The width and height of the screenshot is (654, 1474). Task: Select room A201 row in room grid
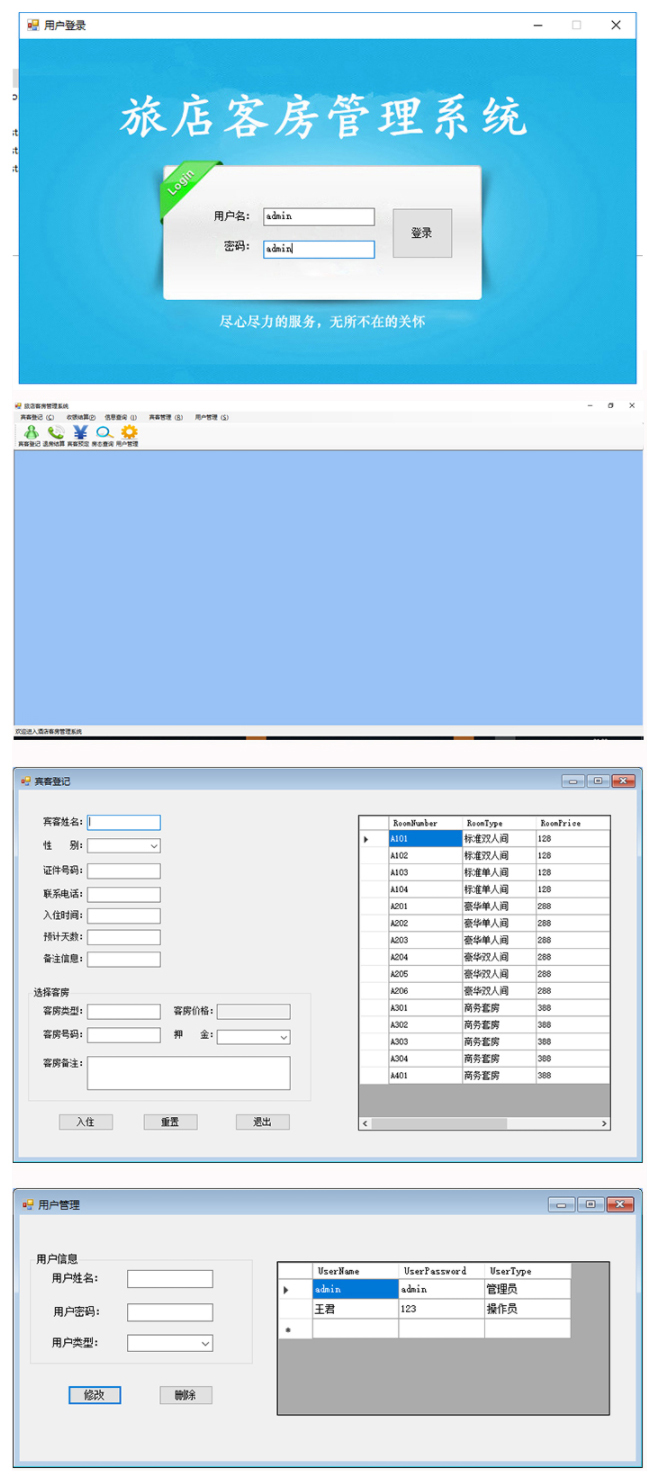[x=425, y=906]
